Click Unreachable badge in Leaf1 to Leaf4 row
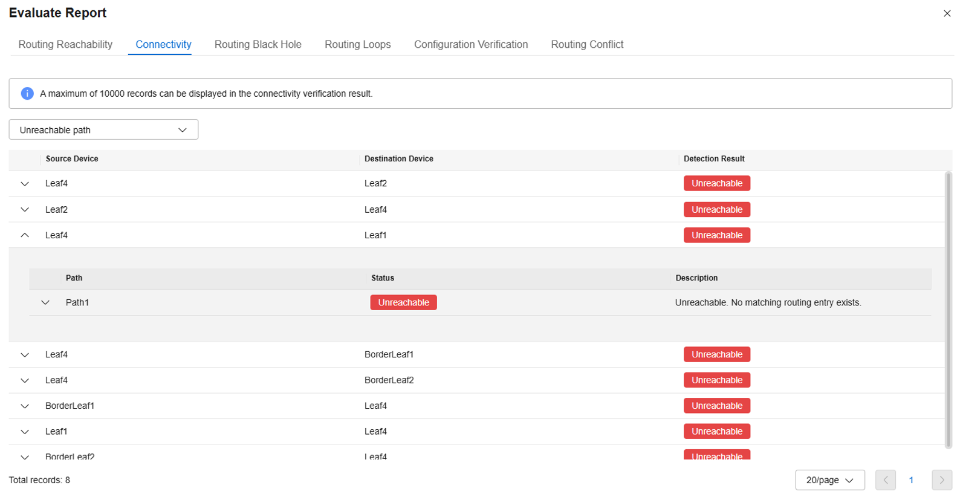Image resolution: width=960 pixels, height=497 pixels. coord(717,432)
